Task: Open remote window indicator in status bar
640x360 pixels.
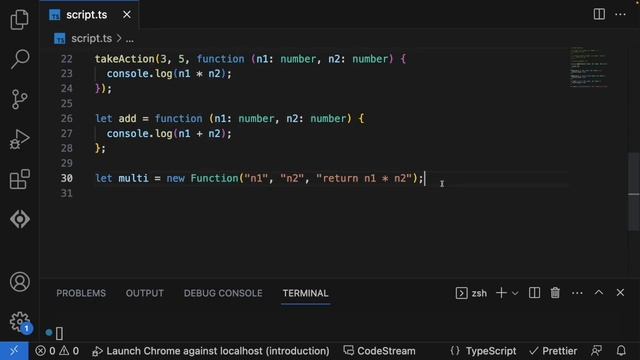Action: [x=14, y=351]
